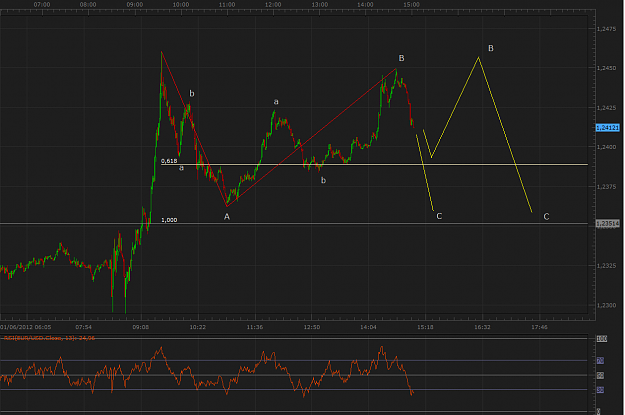The image size is (625, 415).
Task: Click the horizontal 1,000 Fibonacci retracement line
Action: (294, 224)
